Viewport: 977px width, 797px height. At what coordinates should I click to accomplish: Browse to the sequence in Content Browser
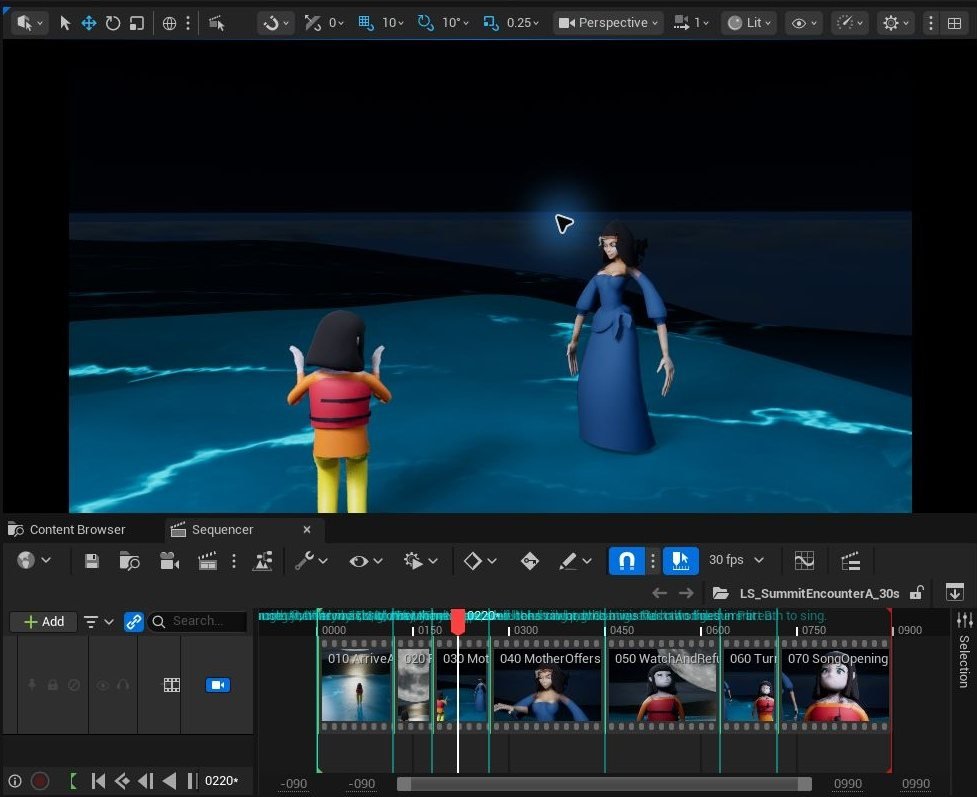(x=129, y=561)
